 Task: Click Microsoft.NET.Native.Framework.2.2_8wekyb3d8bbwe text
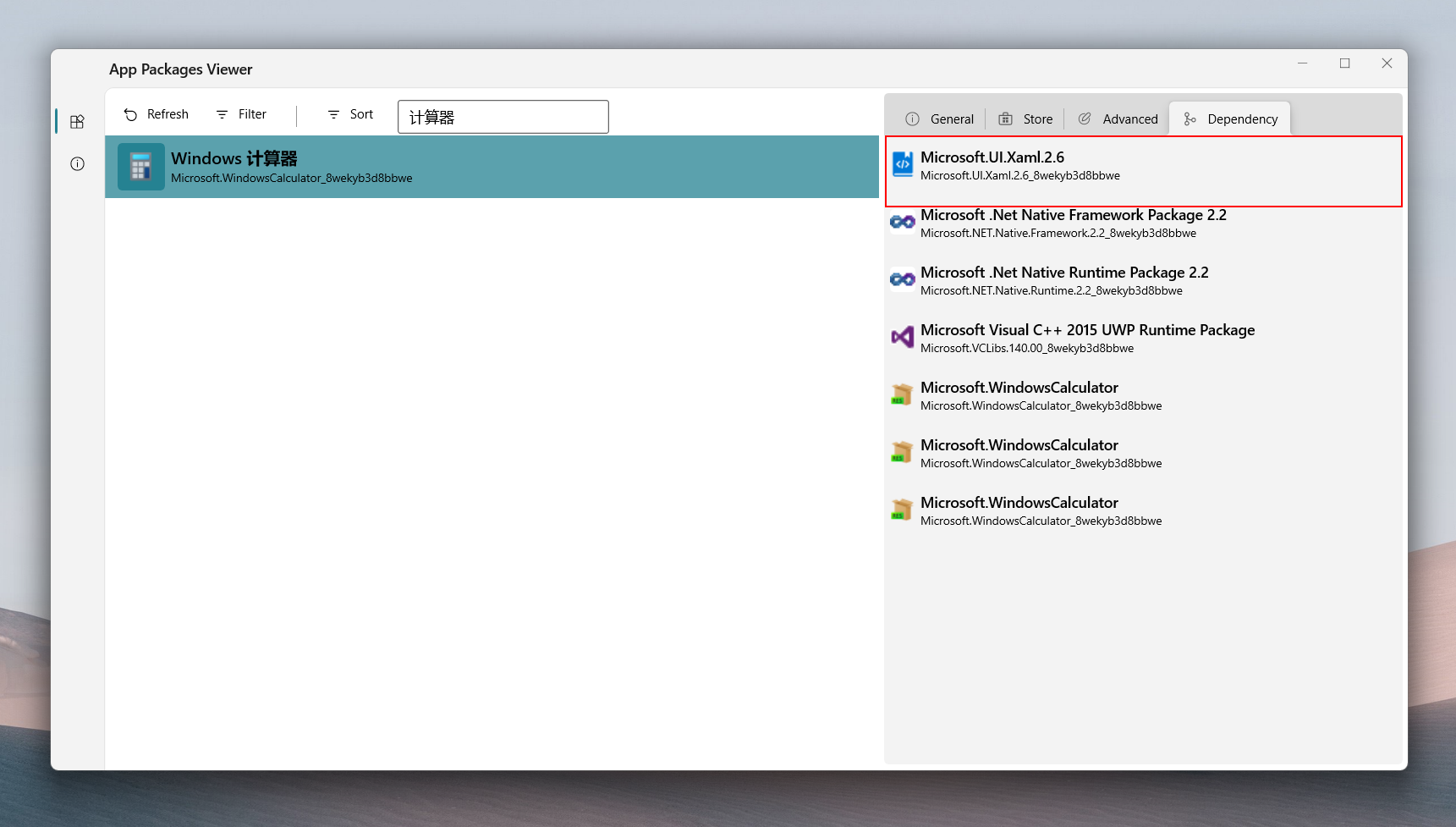point(1058,234)
